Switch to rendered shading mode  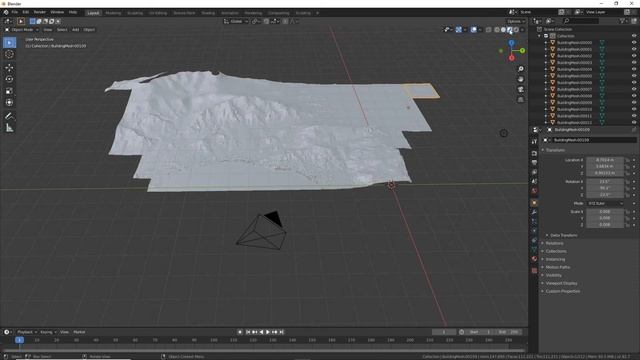(516, 30)
